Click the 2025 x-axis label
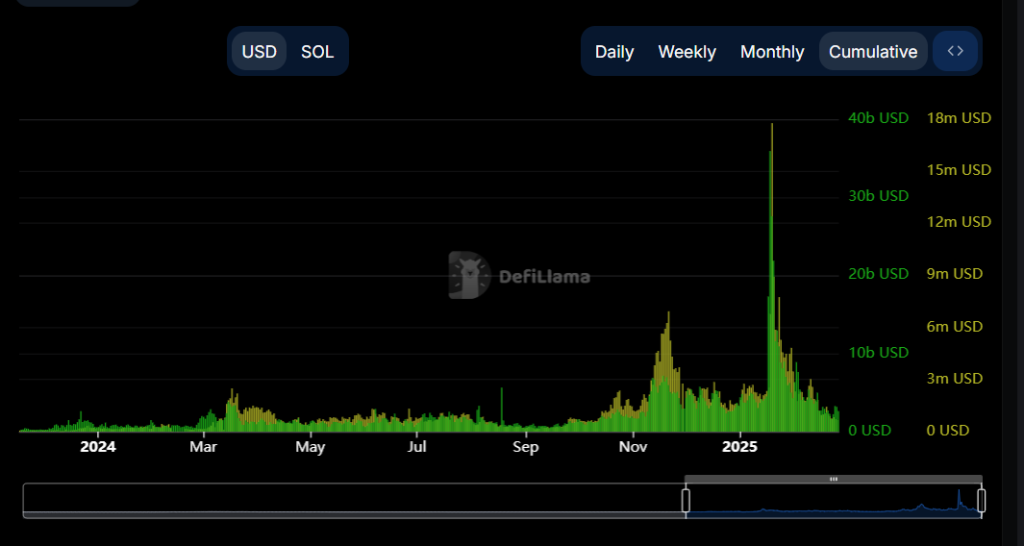The image size is (1024, 546). click(740, 447)
